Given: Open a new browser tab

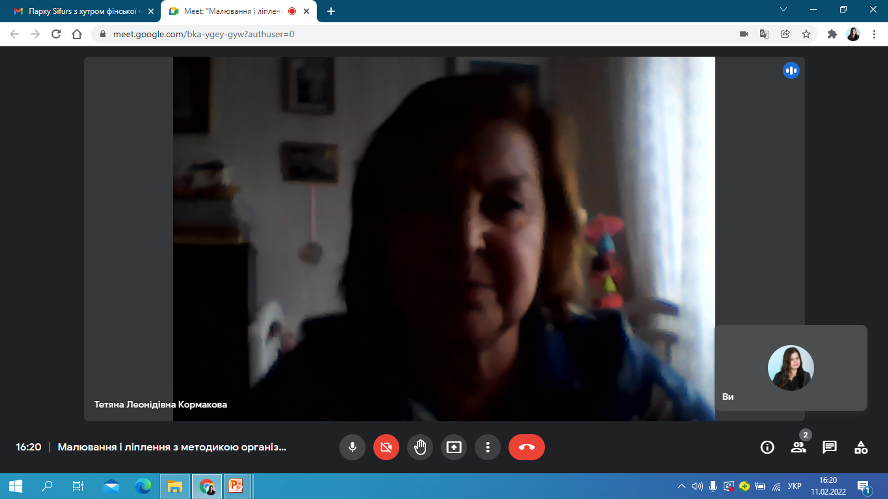Looking at the screenshot, I should pyautogui.click(x=331, y=11).
